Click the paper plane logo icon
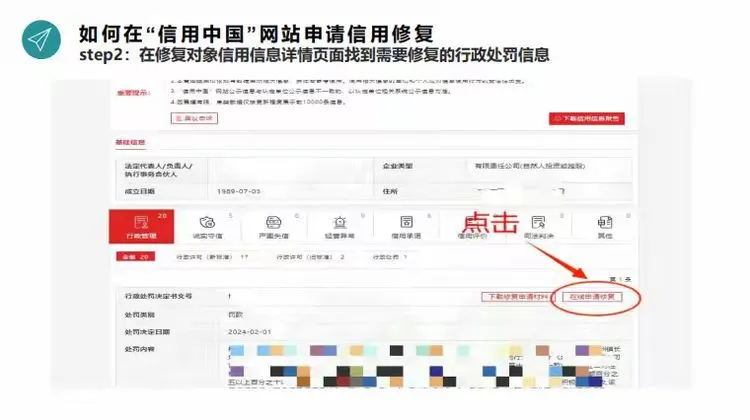 (x=40, y=39)
